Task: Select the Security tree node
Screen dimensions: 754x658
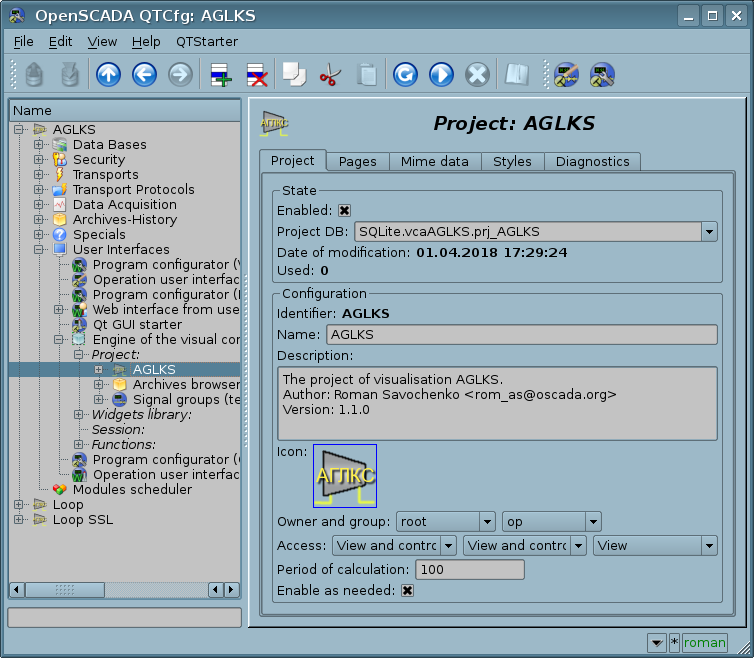Action: [99, 159]
